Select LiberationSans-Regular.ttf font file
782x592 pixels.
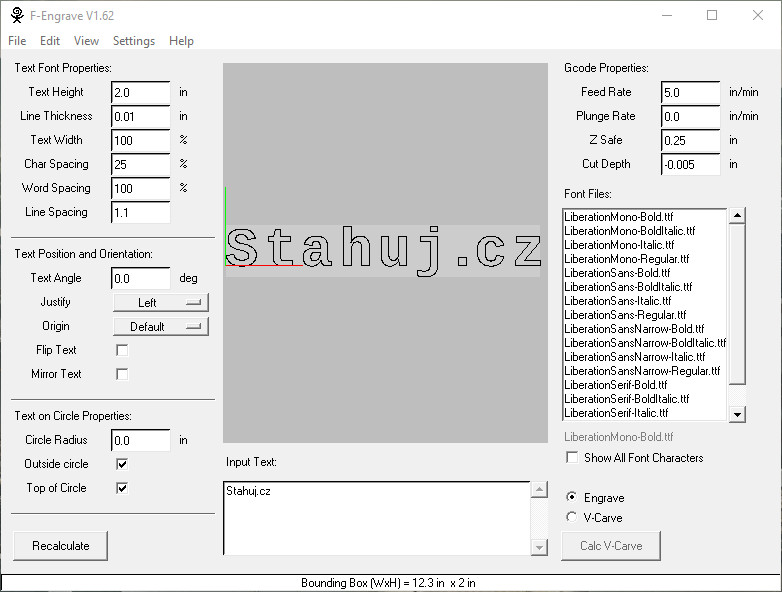click(x=644, y=315)
